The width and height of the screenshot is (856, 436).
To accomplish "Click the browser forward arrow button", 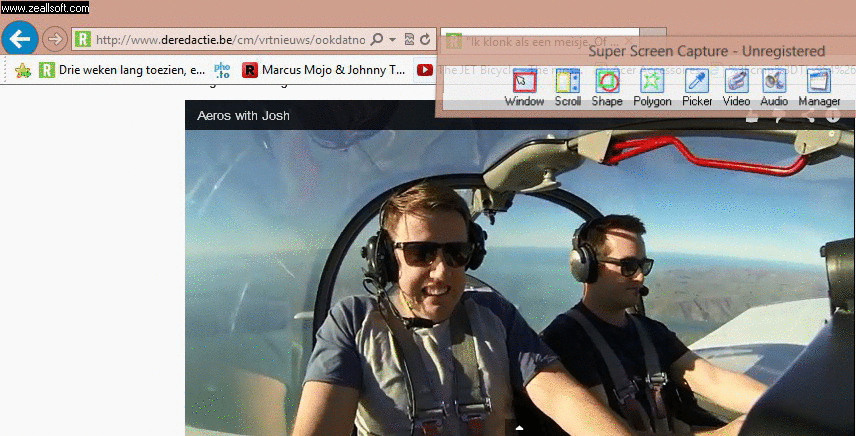I will point(55,39).
